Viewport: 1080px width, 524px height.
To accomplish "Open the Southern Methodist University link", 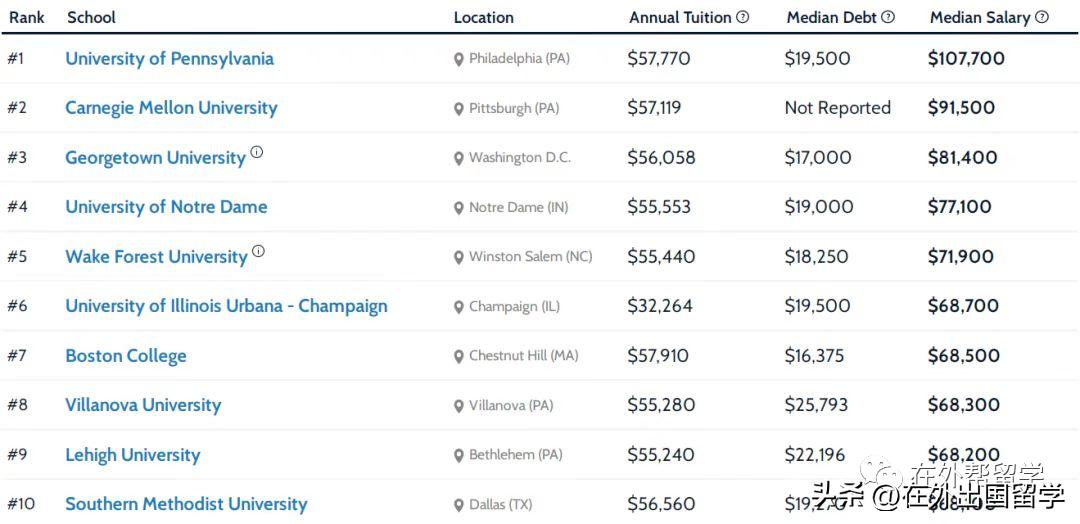I will (186, 504).
